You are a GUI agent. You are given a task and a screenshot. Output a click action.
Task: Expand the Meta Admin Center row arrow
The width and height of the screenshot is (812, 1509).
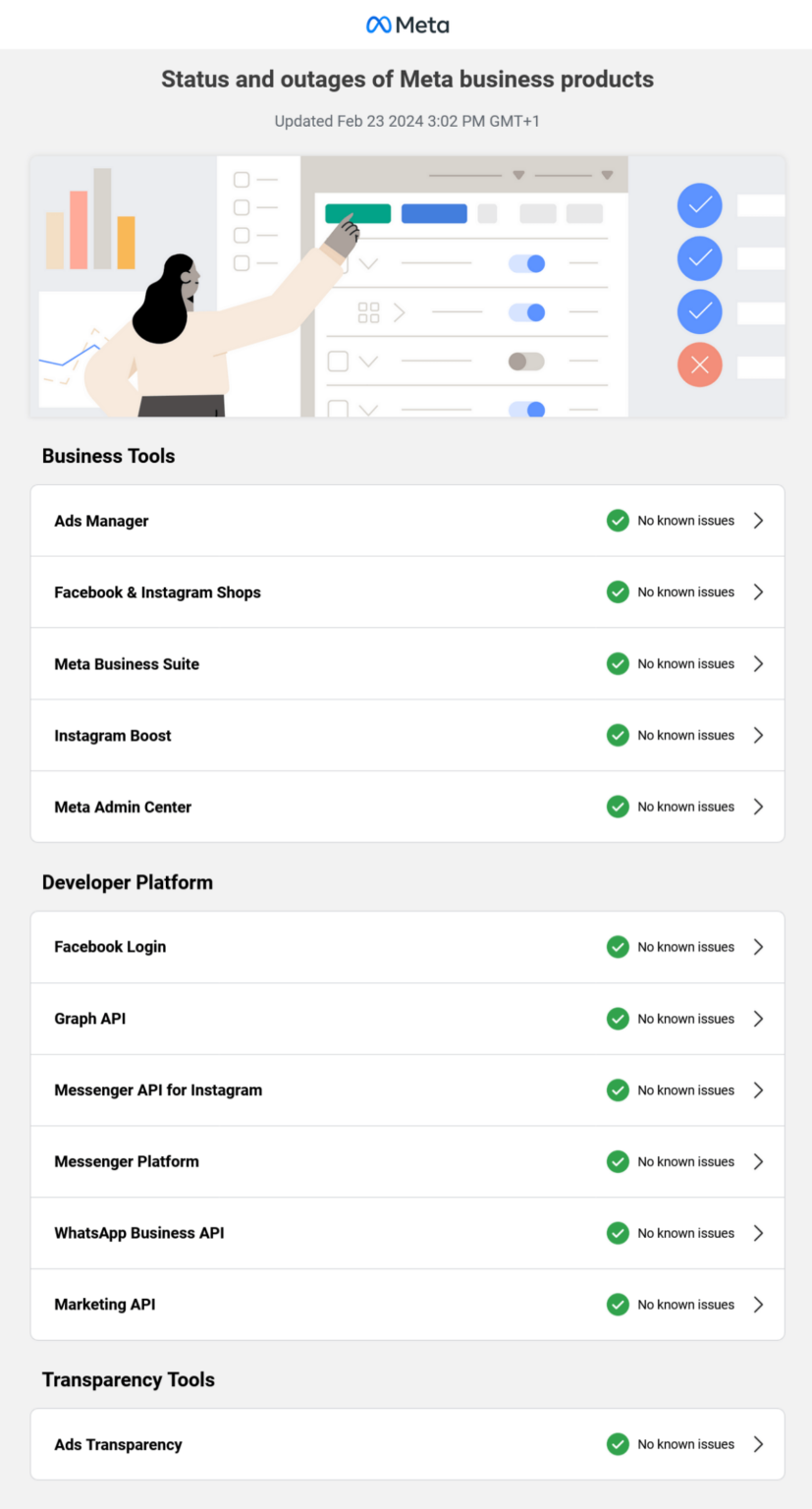(x=758, y=807)
